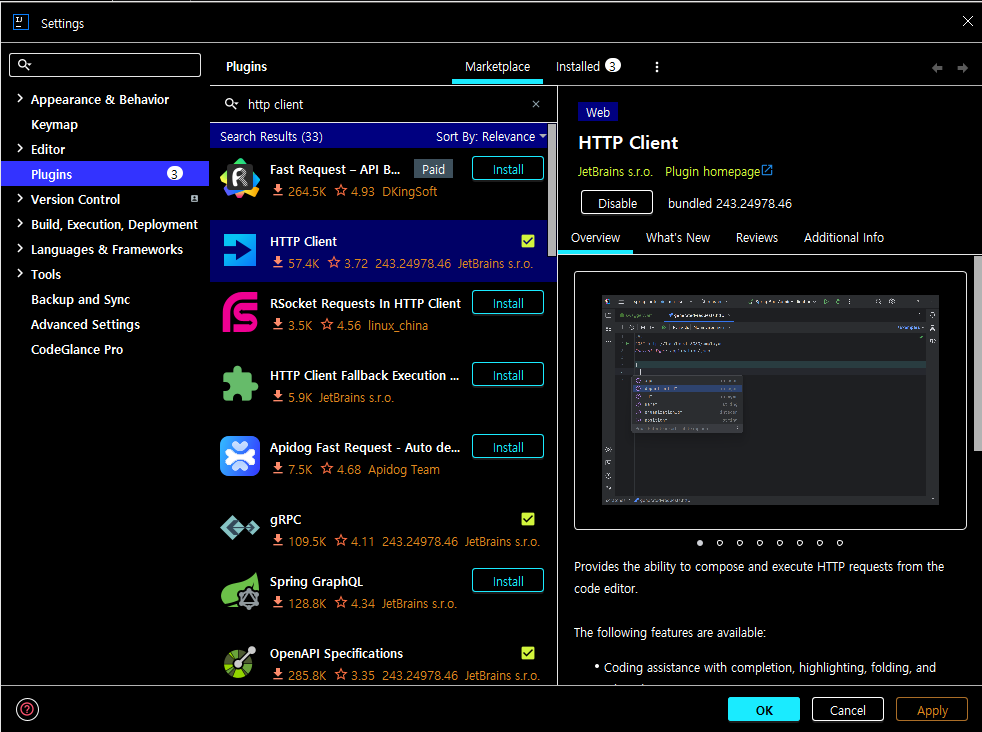Expand the Tools settings node
982x732 pixels.
19,274
